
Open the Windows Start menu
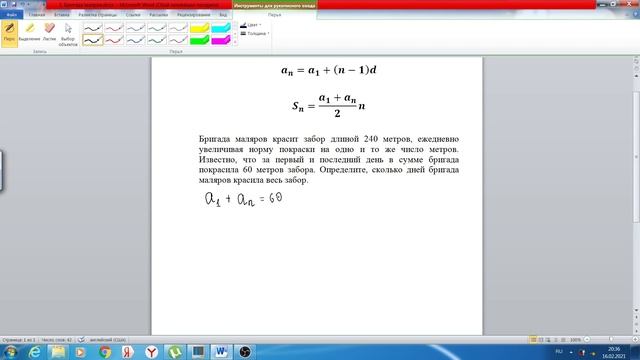10,352
